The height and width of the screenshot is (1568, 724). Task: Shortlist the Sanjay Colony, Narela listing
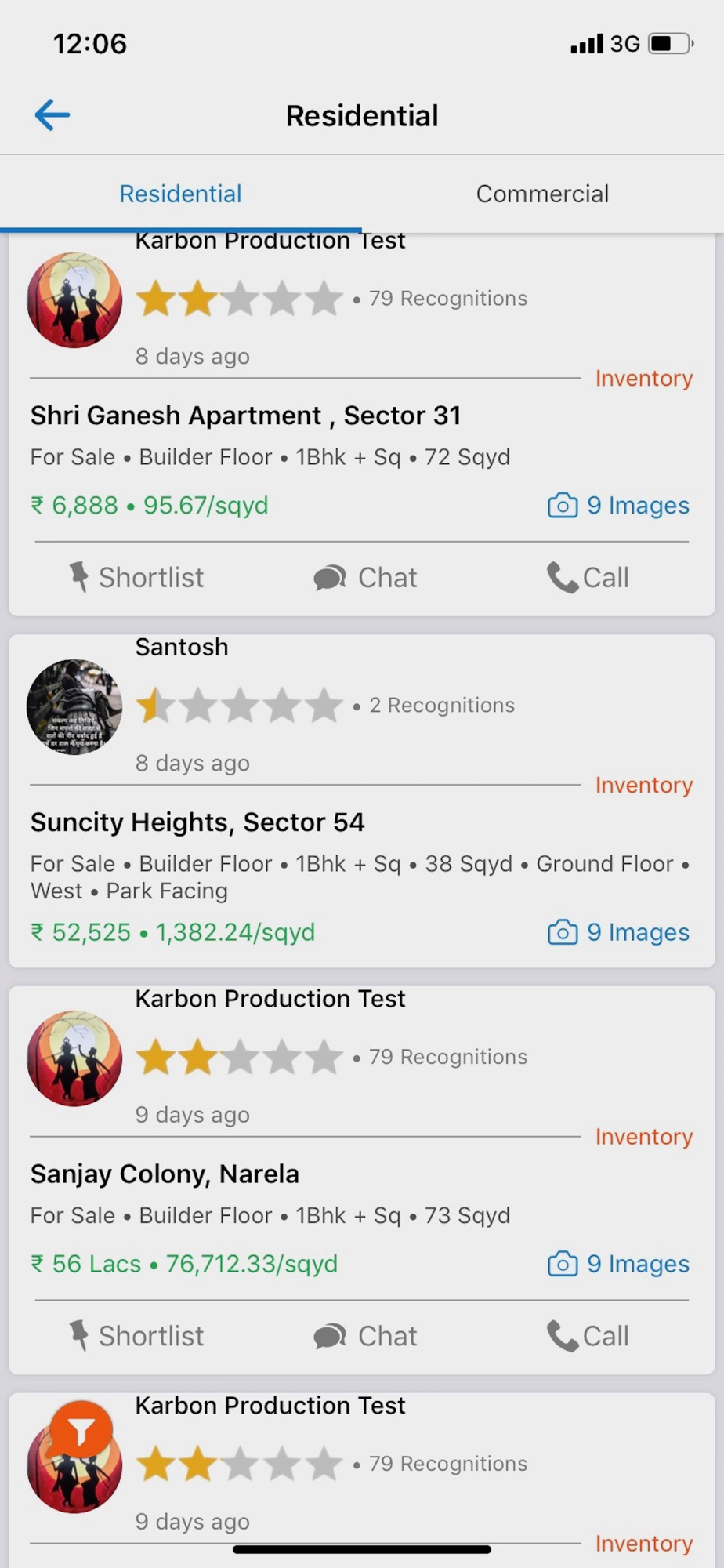[136, 1336]
